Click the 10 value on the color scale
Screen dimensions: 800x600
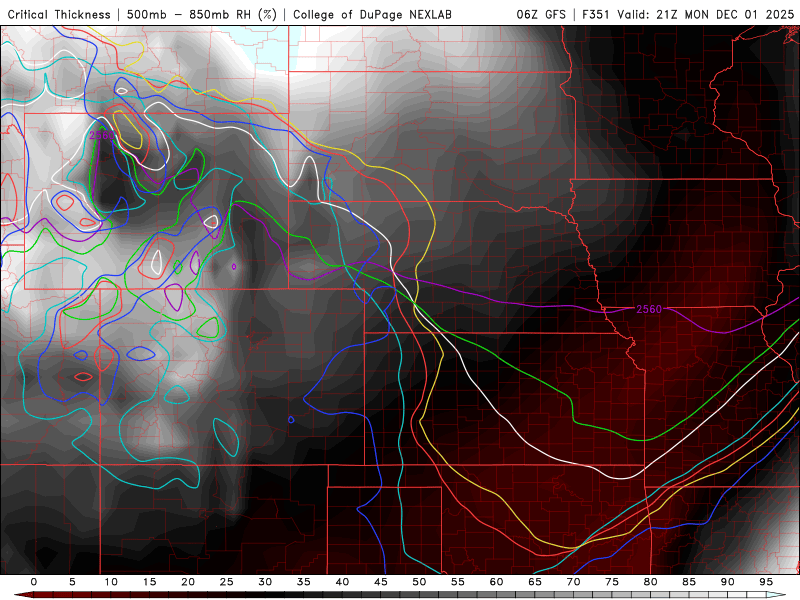click(111, 582)
